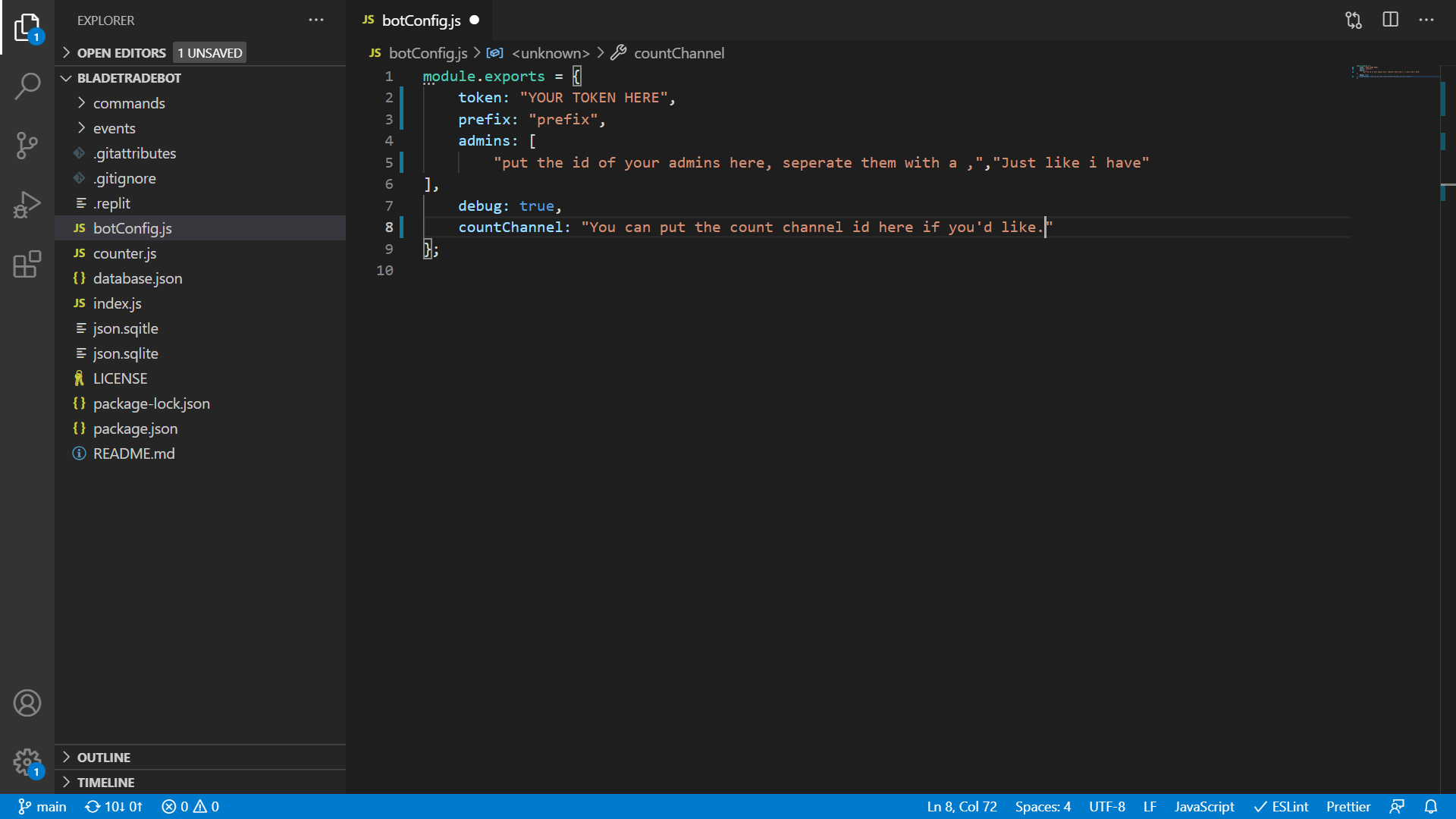This screenshot has width=1456, height=819.
Task: Open the Accounts menu icon
Action: (x=27, y=703)
